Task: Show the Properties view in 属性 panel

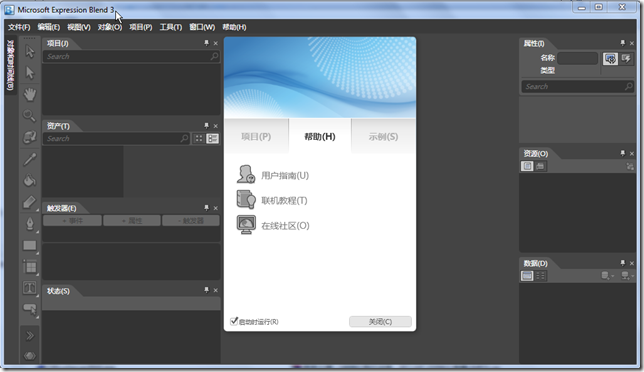Action: pos(610,59)
